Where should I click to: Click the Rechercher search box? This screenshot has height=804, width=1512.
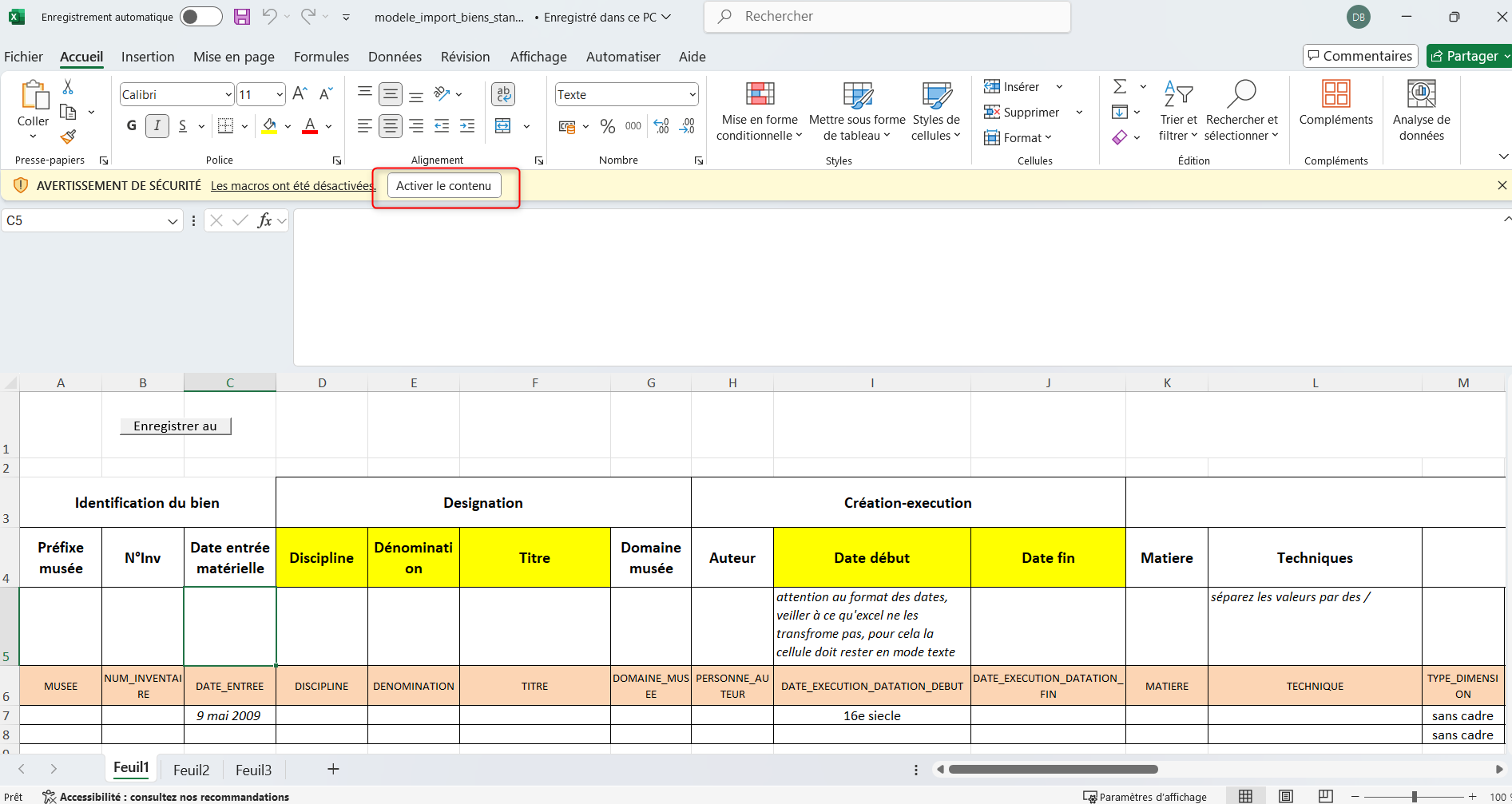(887, 17)
